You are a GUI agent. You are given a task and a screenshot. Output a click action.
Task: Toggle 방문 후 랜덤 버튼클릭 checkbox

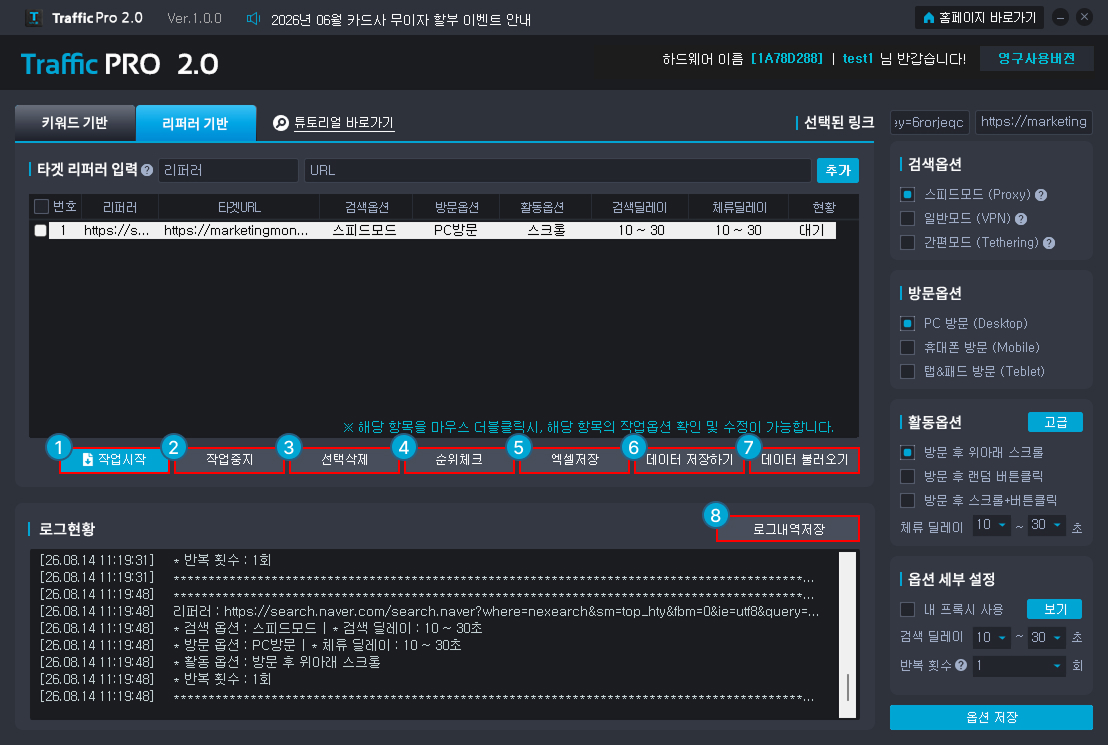pos(907,476)
